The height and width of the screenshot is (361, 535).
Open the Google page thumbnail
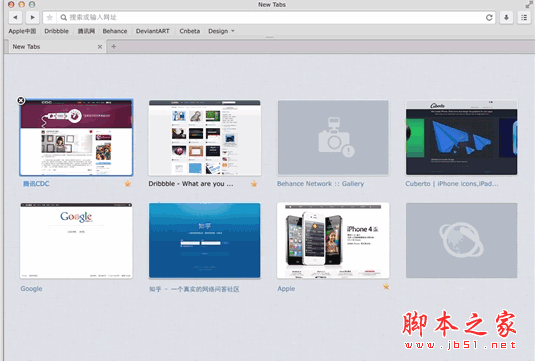point(76,241)
